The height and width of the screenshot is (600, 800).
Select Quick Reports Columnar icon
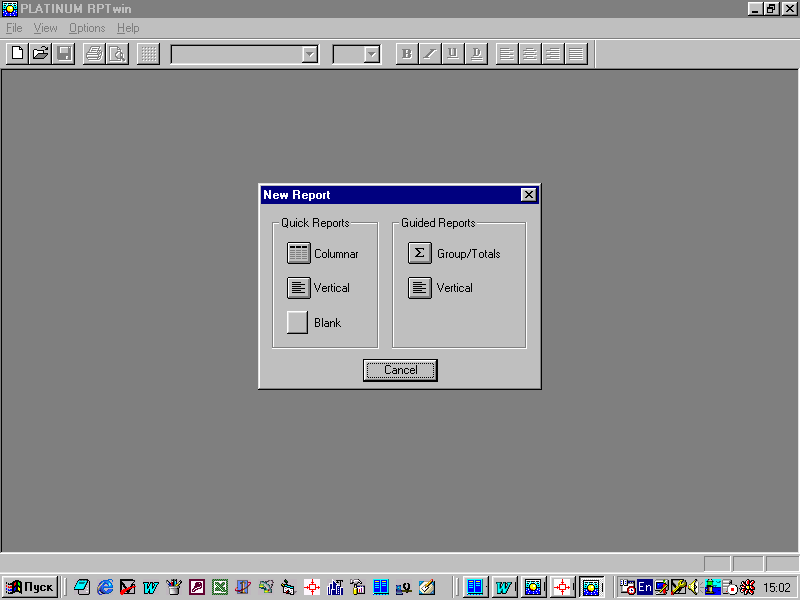[x=298, y=253]
